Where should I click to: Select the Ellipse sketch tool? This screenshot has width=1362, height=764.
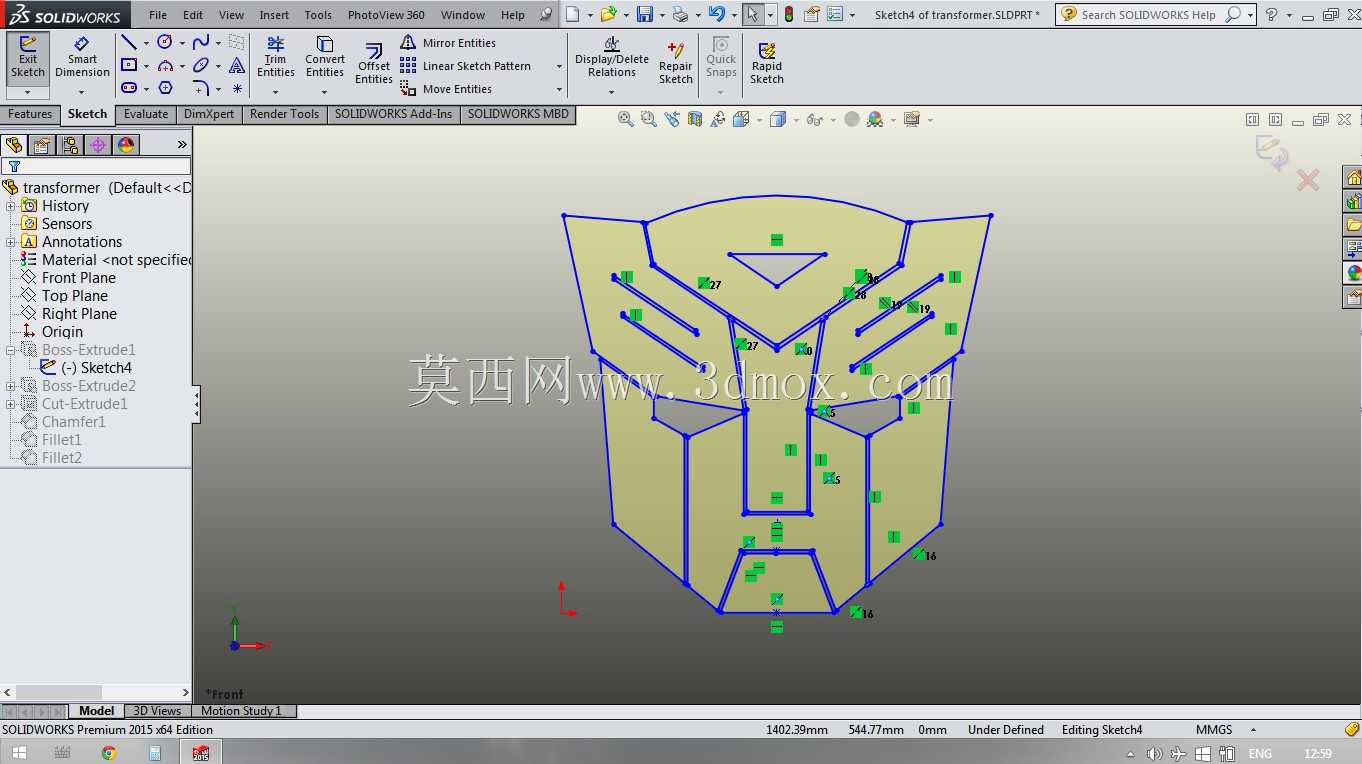(201, 65)
